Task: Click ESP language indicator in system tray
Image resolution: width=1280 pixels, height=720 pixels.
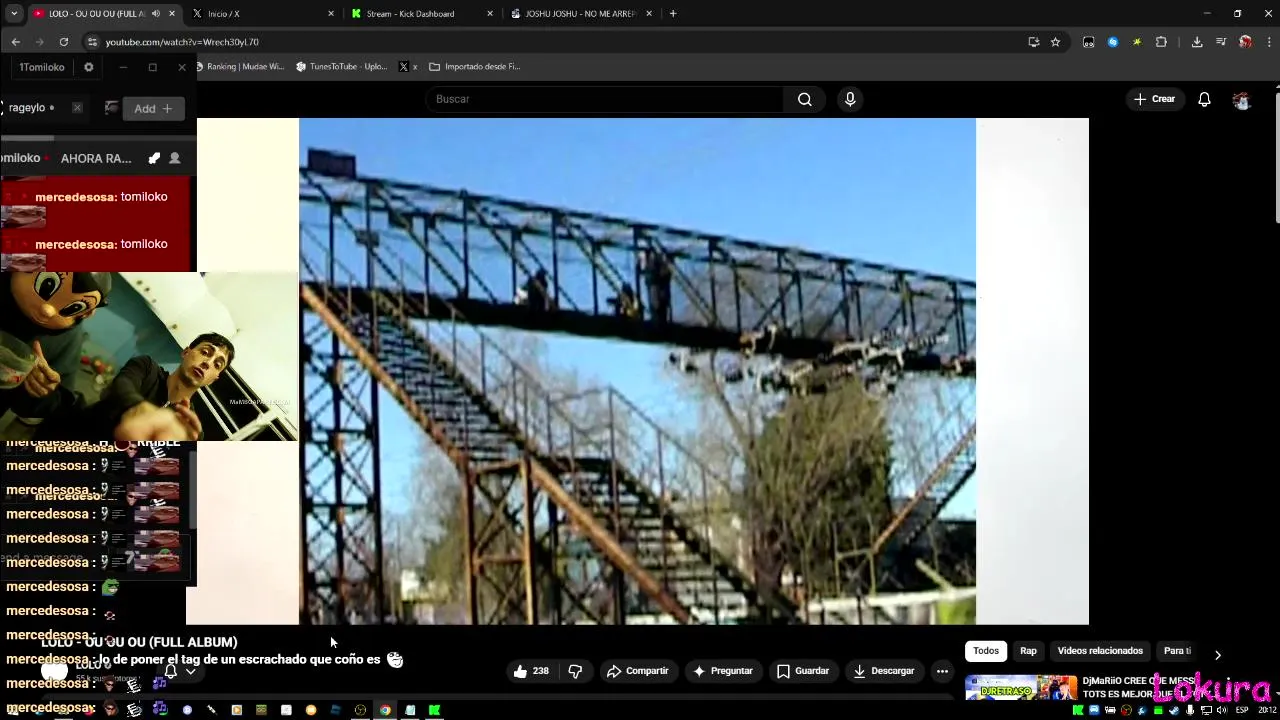Action: (x=1242, y=710)
